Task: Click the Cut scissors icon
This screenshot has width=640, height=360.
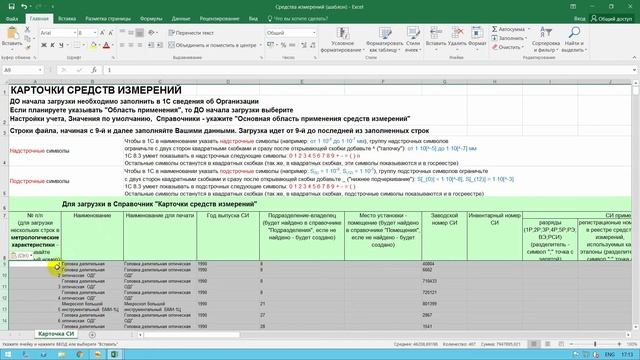Action: click(27, 30)
